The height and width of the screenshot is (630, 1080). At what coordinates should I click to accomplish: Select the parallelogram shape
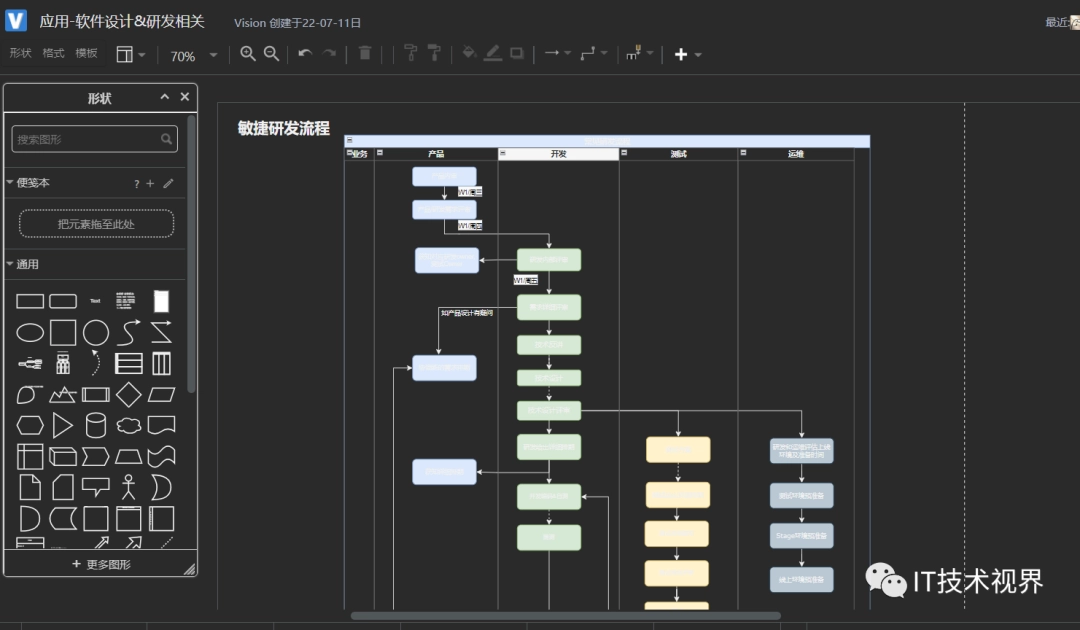[161, 395]
